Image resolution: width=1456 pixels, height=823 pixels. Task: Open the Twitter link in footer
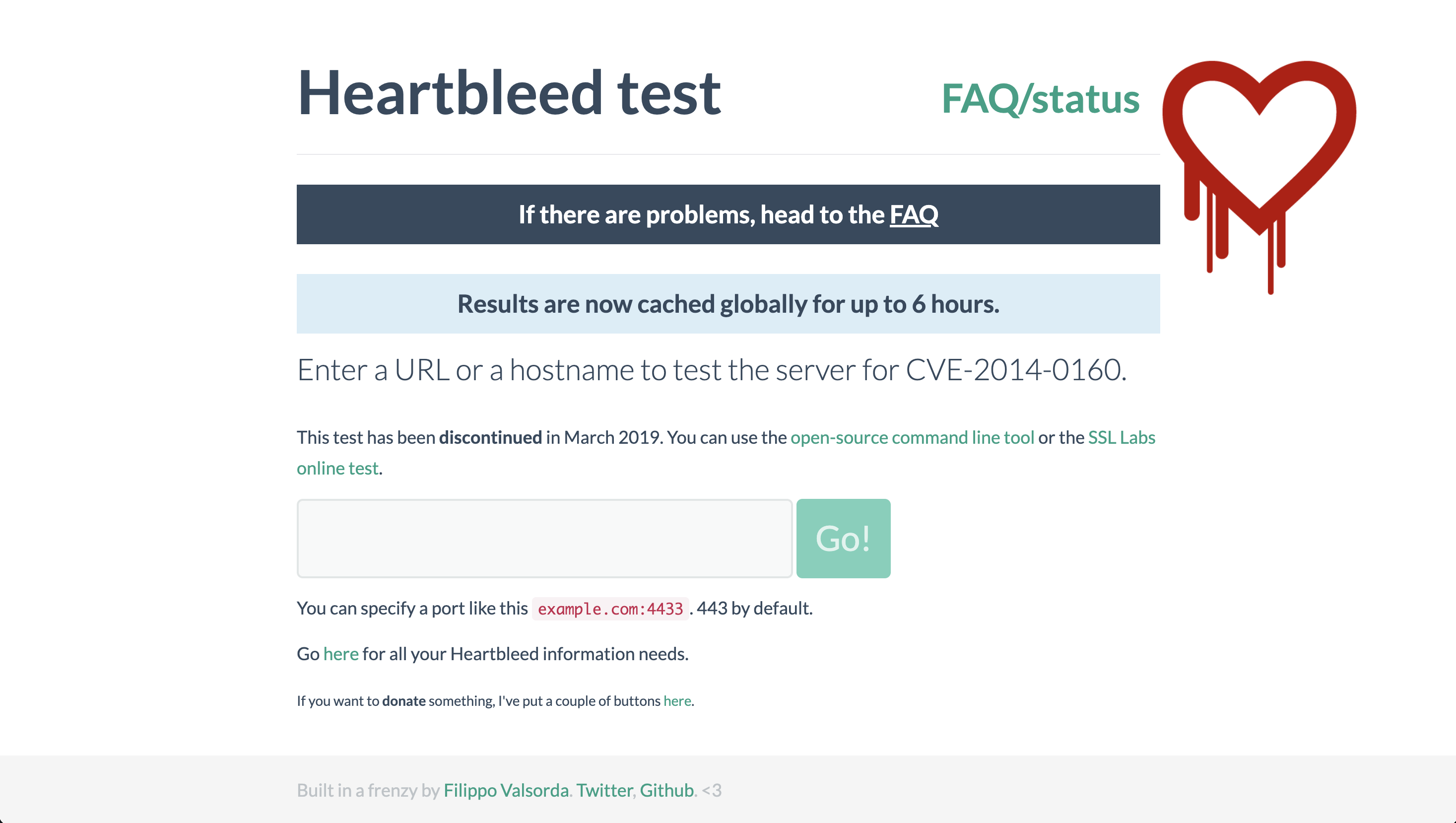tap(604, 790)
